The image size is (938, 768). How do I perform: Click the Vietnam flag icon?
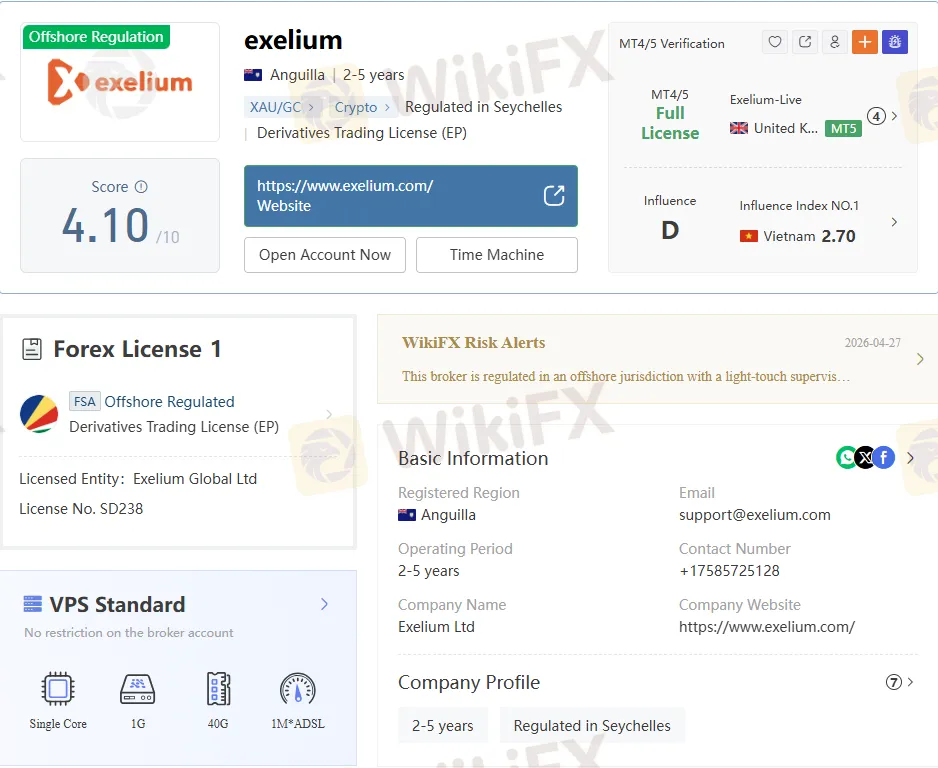point(748,236)
